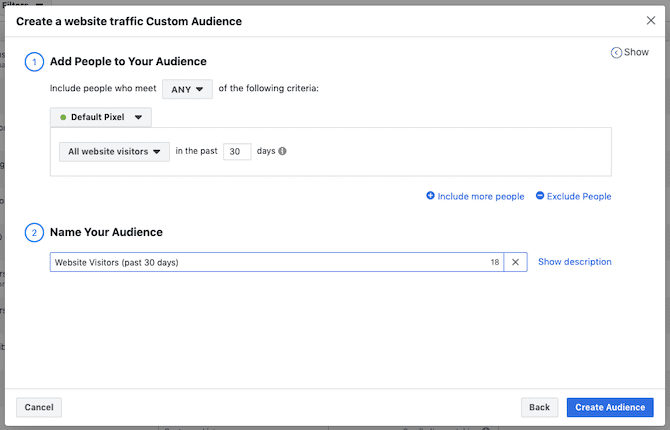Open the All website visitors dropdown

pyautogui.click(x=113, y=152)
